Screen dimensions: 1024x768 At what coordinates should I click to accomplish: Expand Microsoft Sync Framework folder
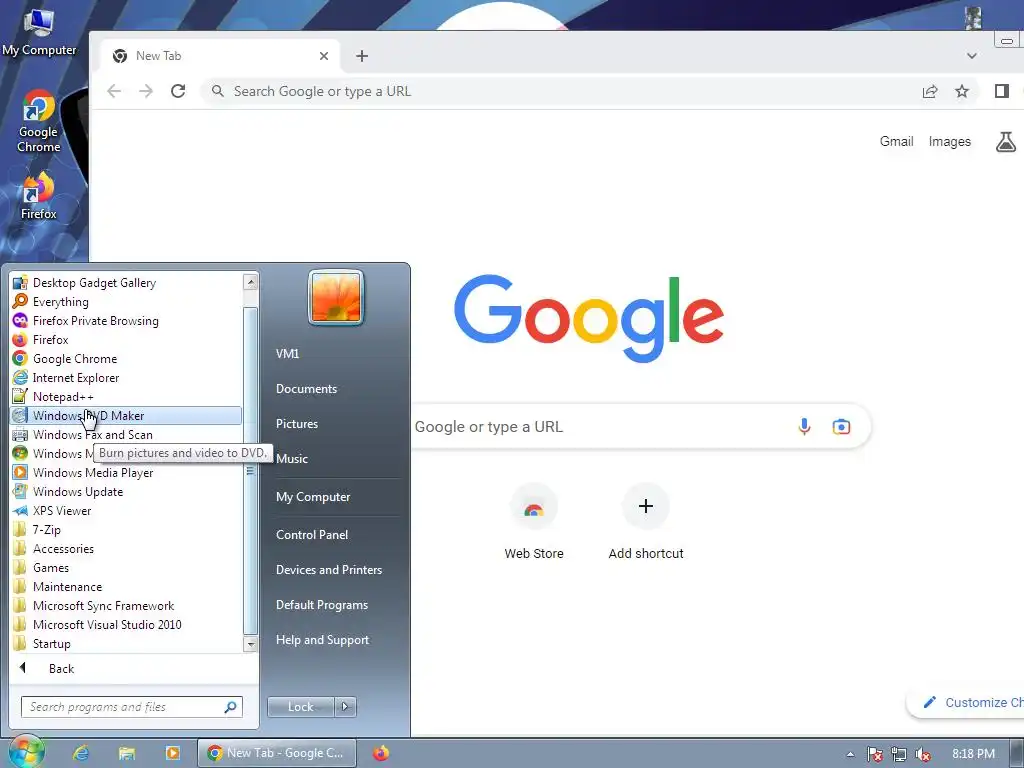pyautogui.click(x=126, y=605)
